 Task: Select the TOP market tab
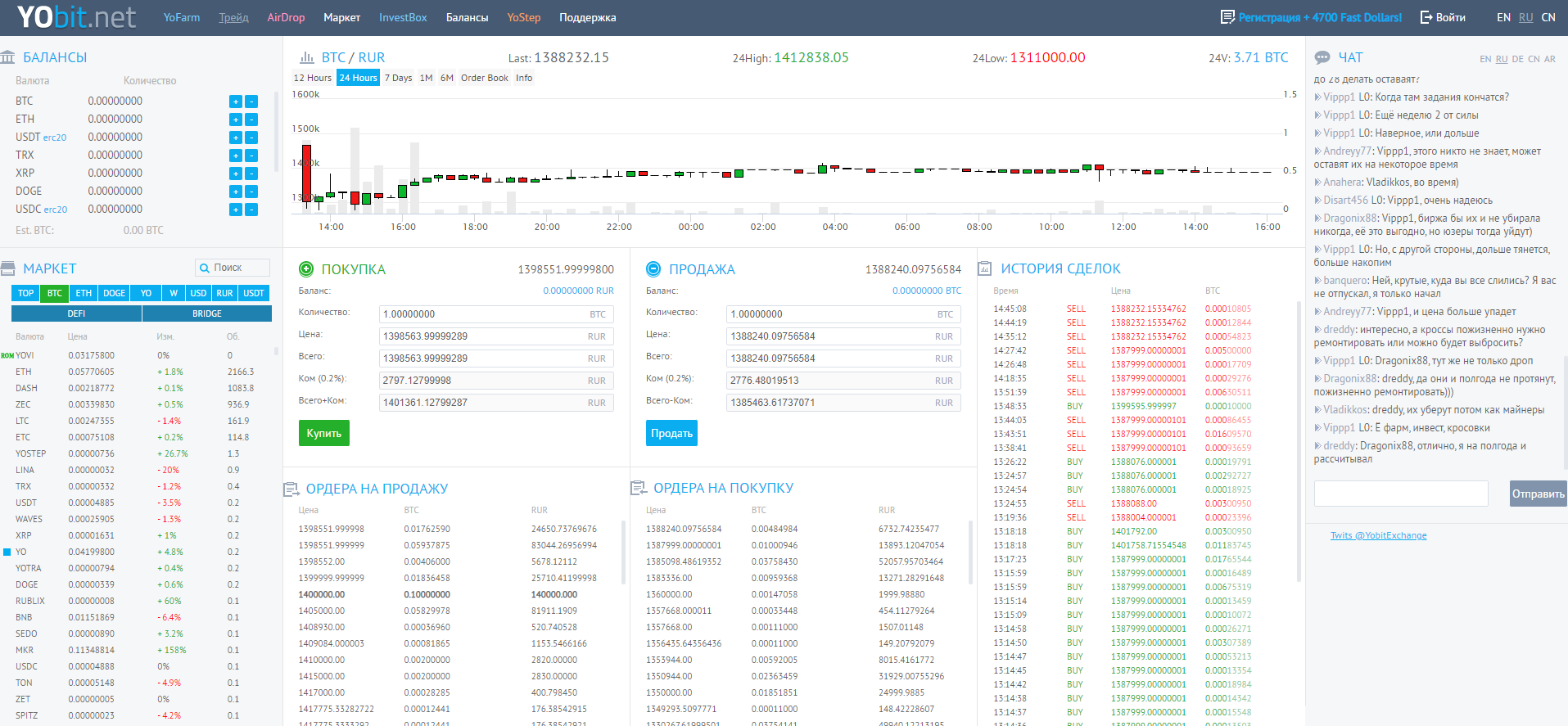26,293
